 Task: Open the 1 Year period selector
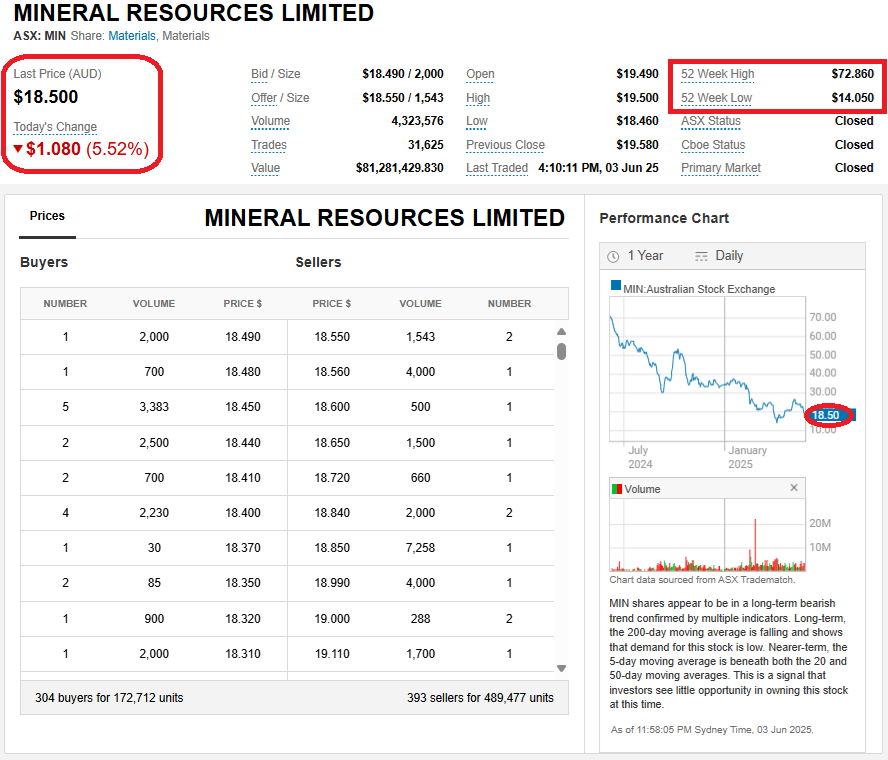tap(645, 256)
